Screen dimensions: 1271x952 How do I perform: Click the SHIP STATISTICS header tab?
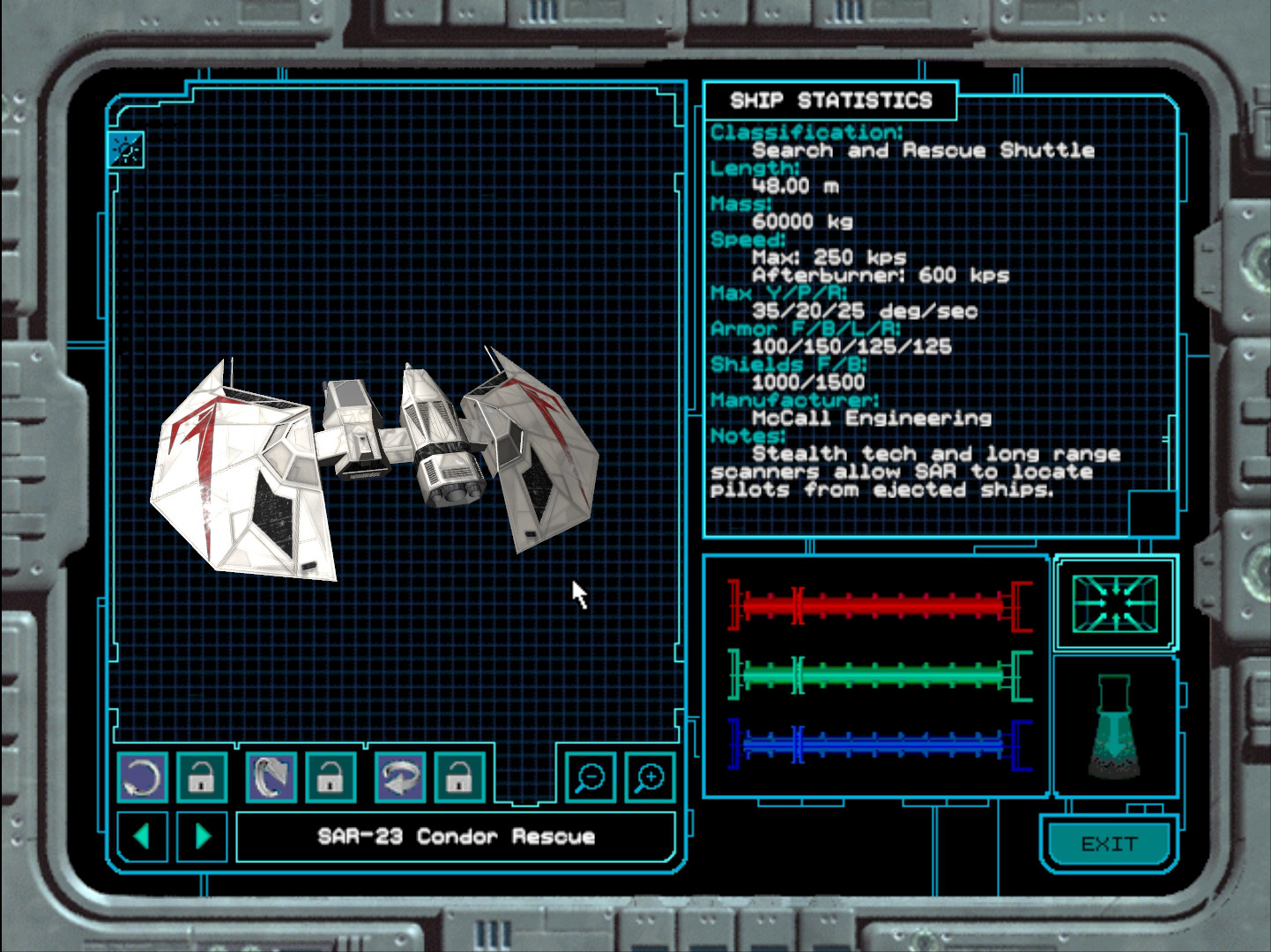coord(830,100)
